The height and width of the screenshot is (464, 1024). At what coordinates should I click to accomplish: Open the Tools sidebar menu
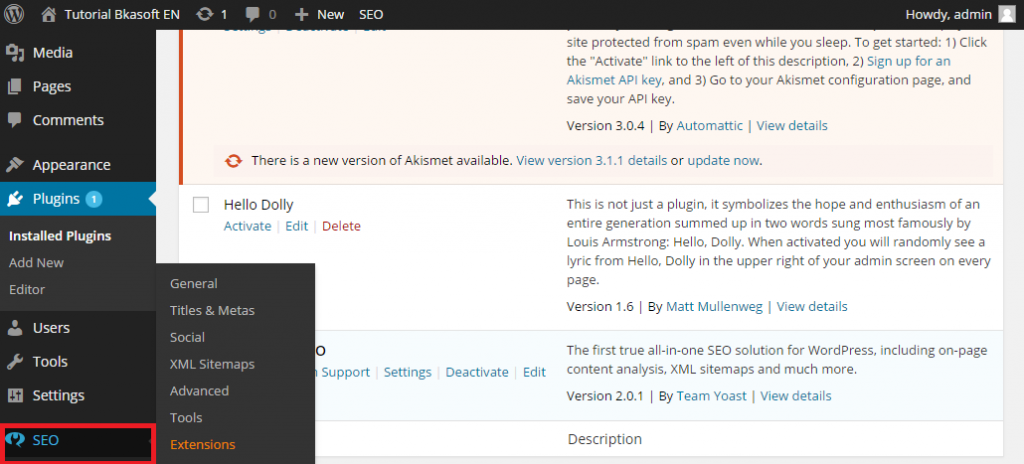[x=50, y=361]
